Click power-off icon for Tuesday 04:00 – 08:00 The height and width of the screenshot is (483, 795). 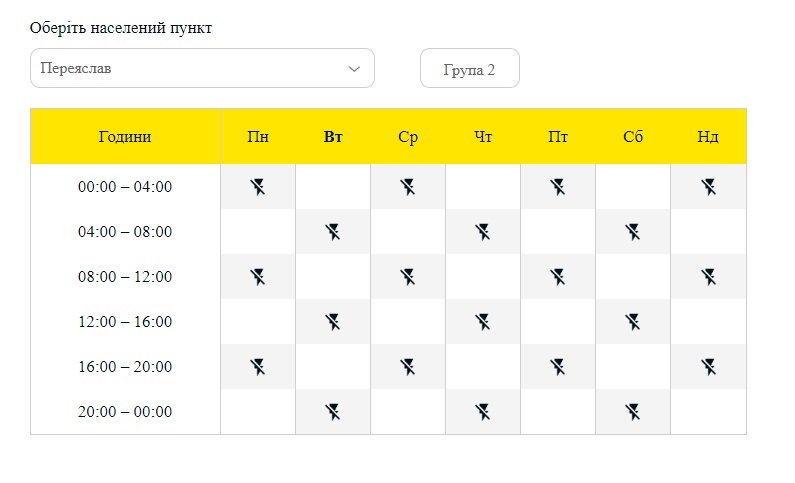pos(333,232)
